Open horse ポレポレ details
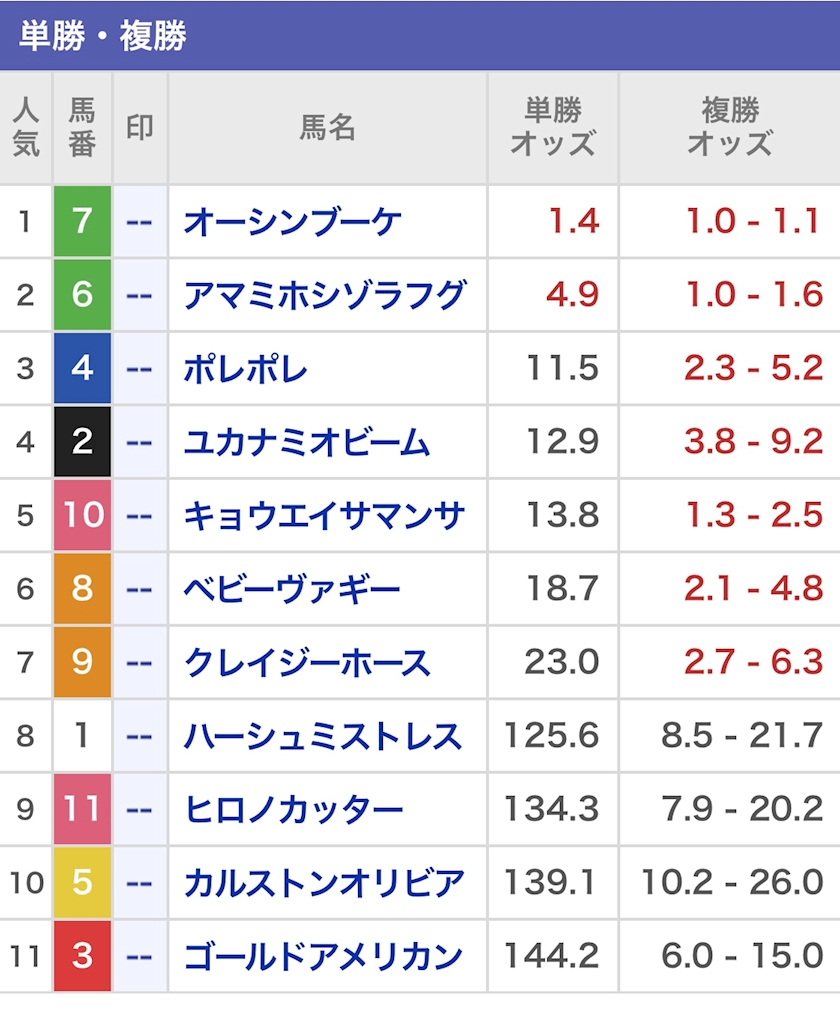 (245, 368)
